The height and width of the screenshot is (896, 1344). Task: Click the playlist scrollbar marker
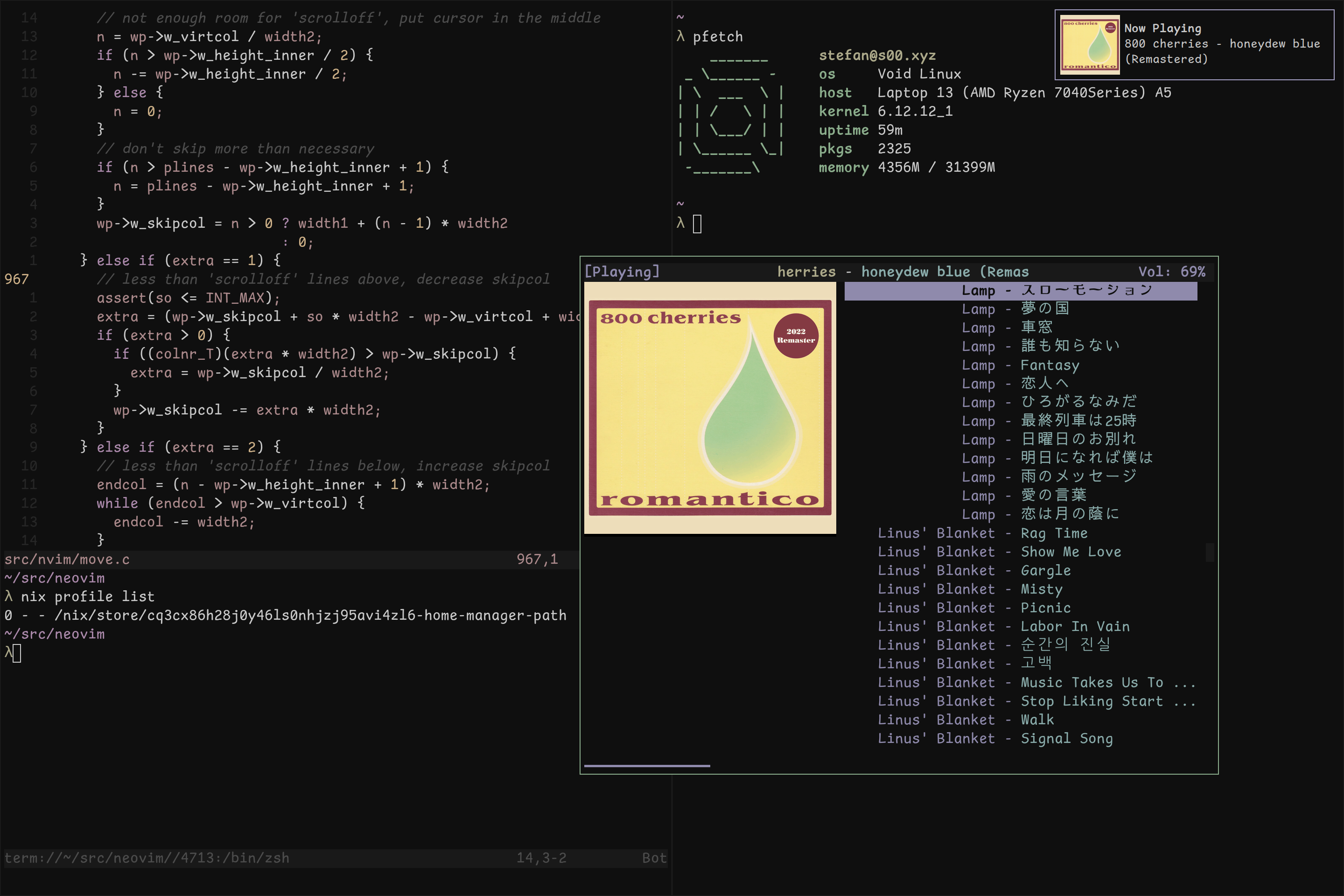pyautogui.click(x=1209, y=552)
